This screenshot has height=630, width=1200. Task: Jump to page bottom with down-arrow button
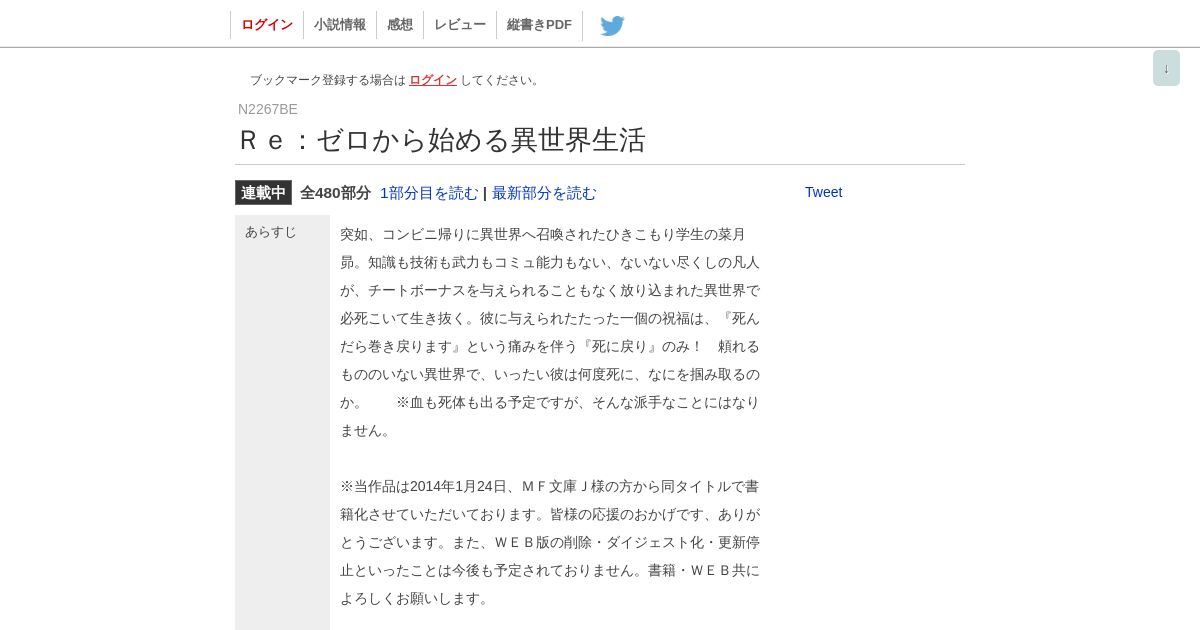1166,68
